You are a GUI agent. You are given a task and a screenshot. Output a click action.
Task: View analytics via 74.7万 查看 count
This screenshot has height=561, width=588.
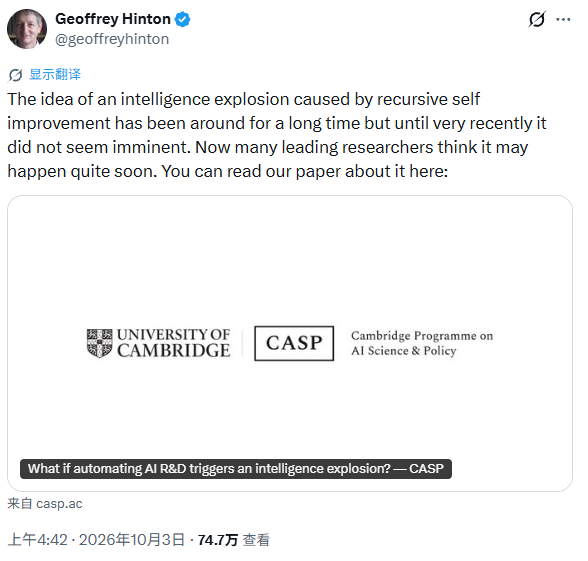click(234, 540)
